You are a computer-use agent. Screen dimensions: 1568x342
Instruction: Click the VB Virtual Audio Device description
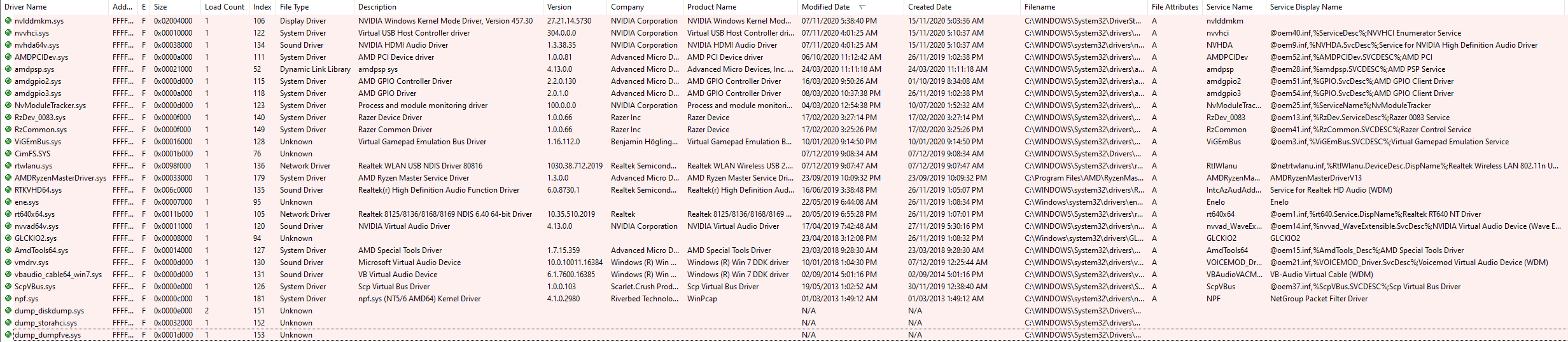coord(397,275)
